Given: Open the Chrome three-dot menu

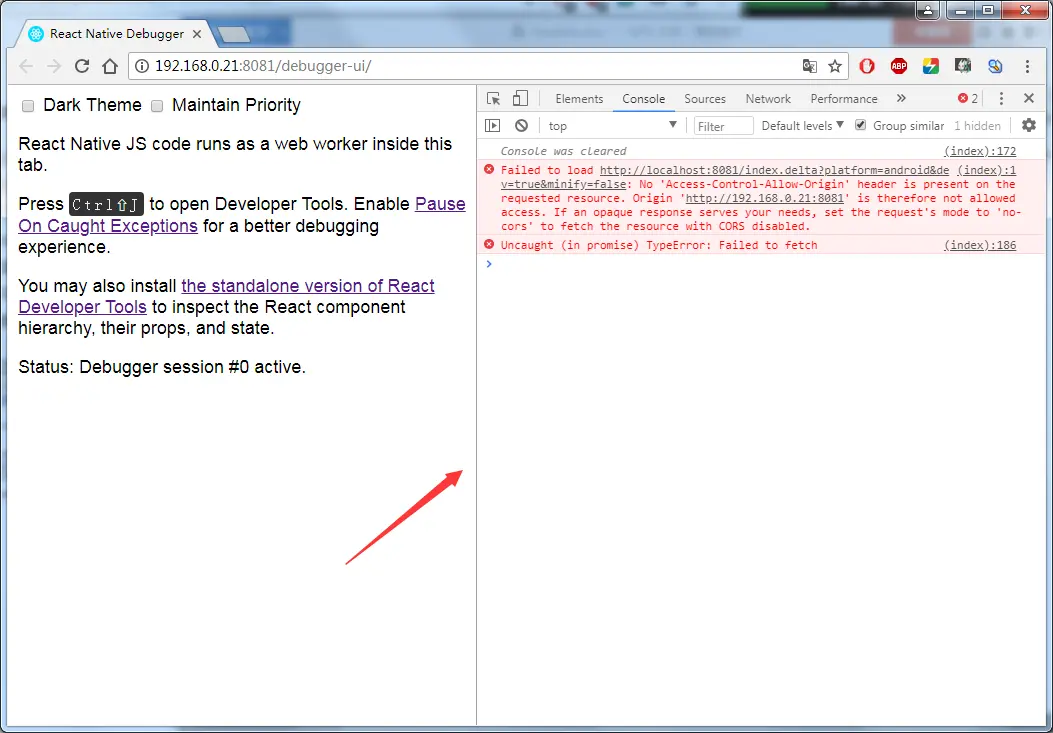Looking at the screenshot, I should coord(1027,66).
